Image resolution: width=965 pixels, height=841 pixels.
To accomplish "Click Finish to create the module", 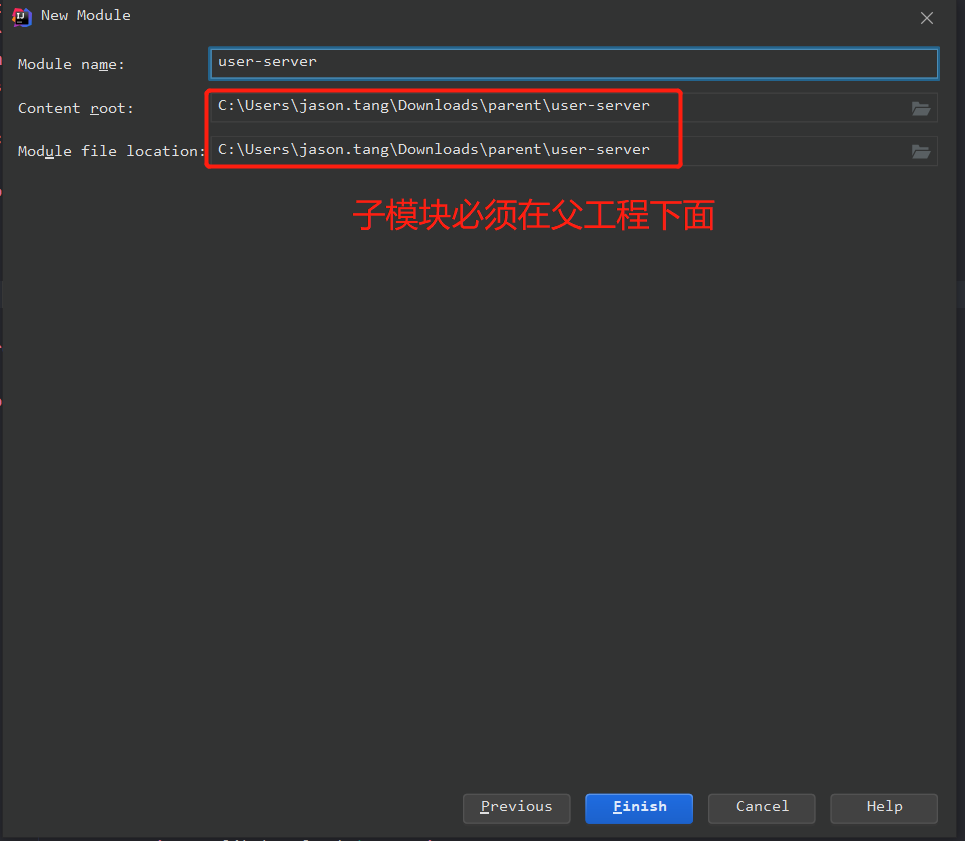I will coord(639,808).
